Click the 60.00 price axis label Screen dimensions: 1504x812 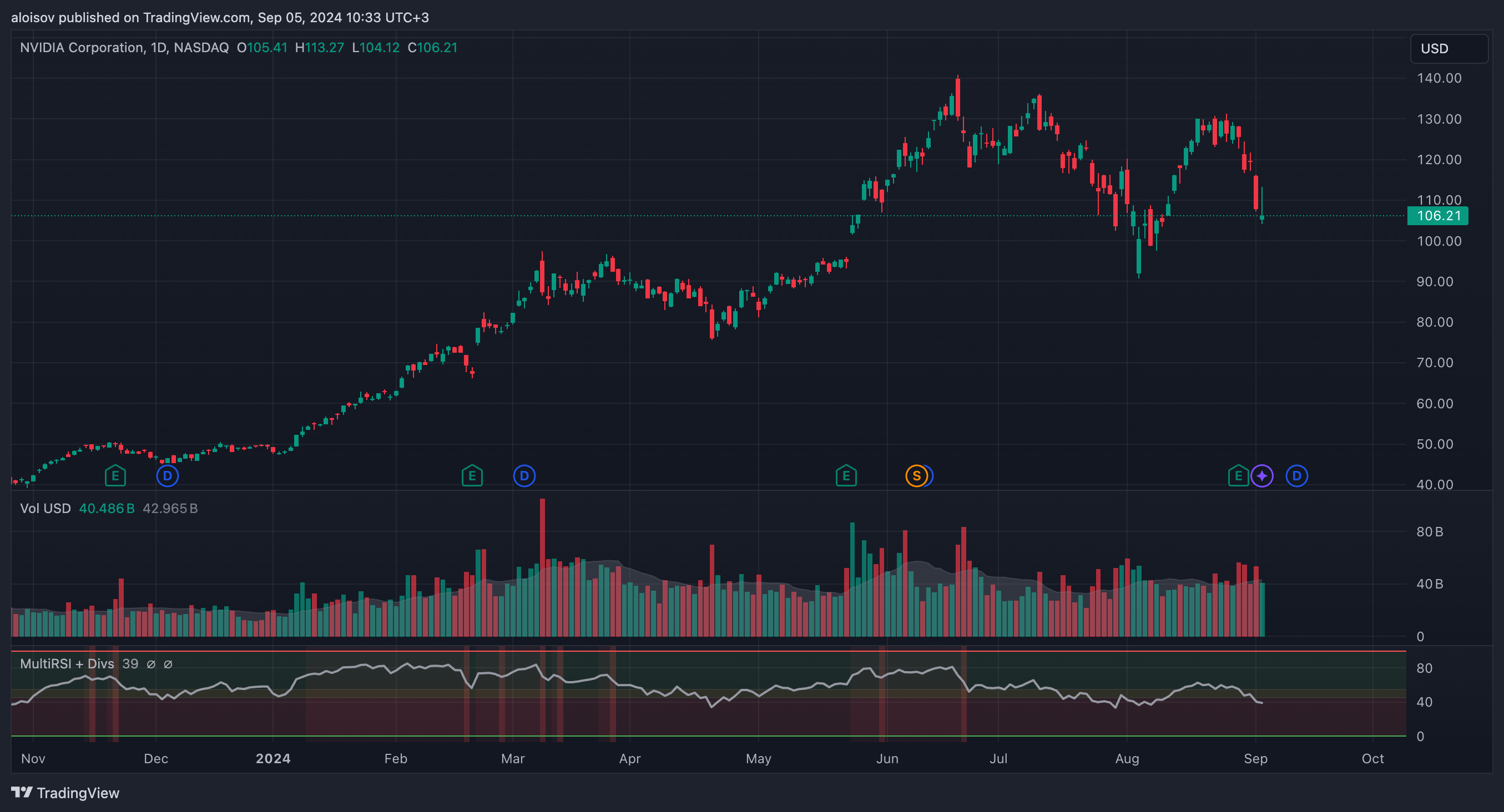(x=1435, y=404)
